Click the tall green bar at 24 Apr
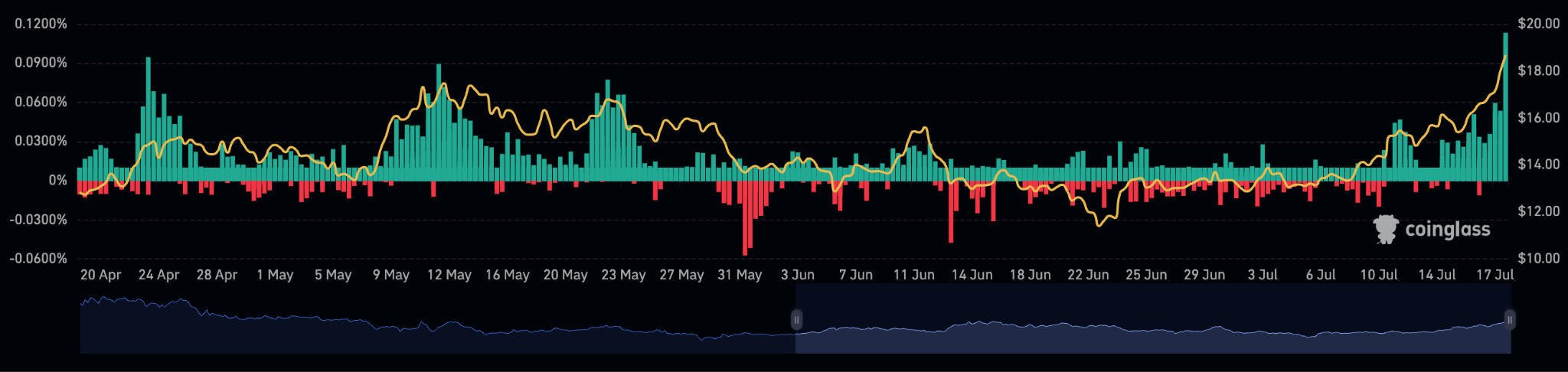This screenshot has width=1568, height=372. 148,119
